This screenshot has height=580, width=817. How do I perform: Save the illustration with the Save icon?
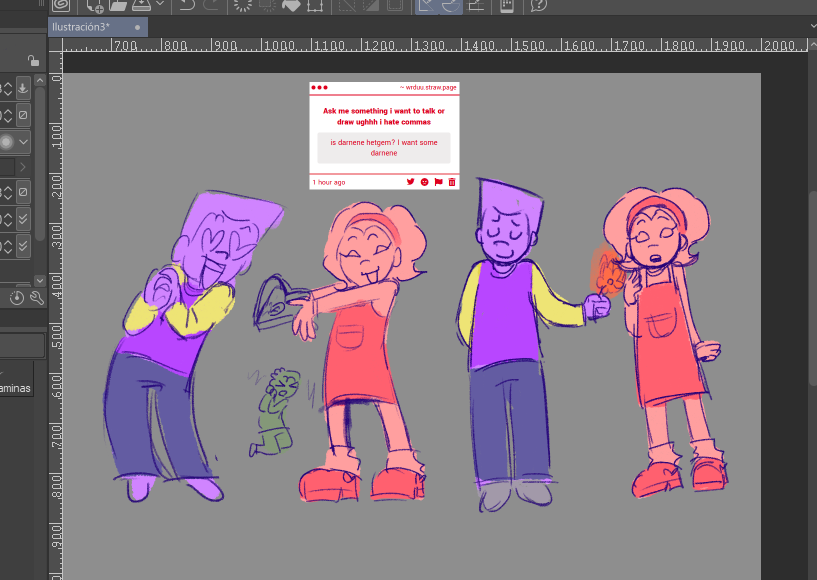pyautogui.click(x=142, y=5)
